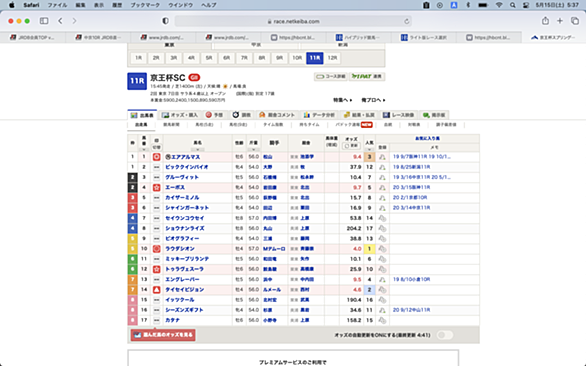This screenshot has height=366, width=586.
Task: Click favorite register icon in イッツクール row
Action: coord(382,300)
